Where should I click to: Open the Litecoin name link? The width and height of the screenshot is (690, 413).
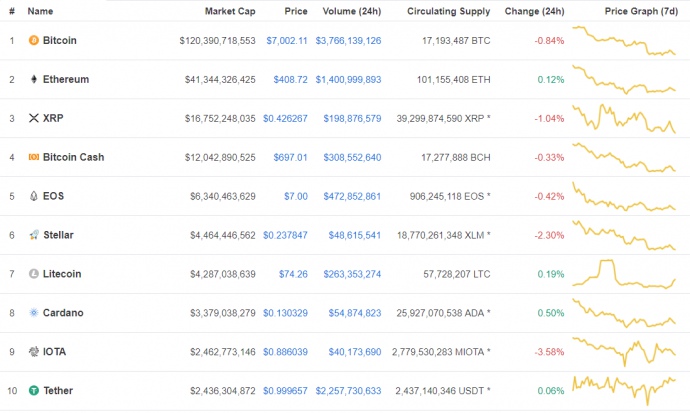coord(62,274)
